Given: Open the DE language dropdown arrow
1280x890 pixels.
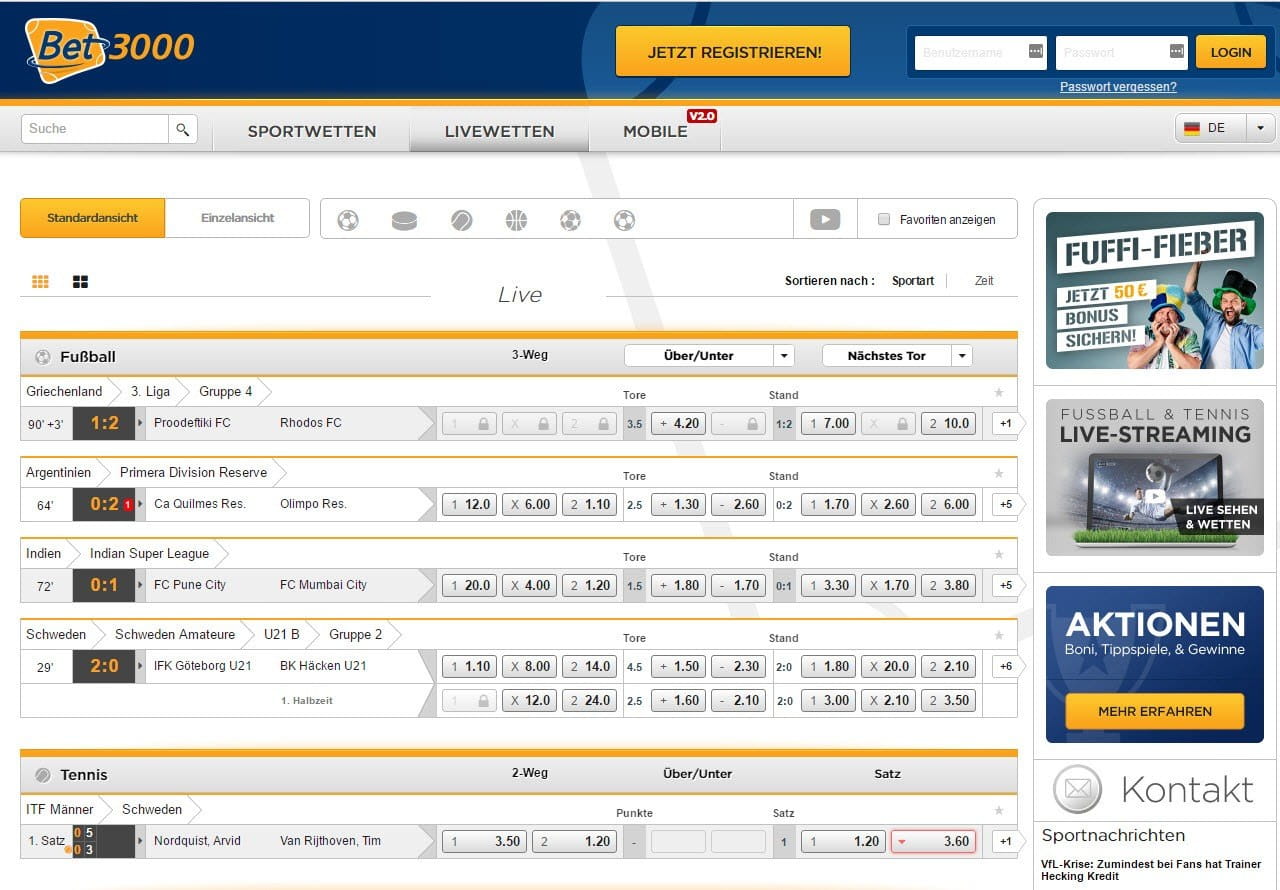Looking at the screenshot, I should [x=1260, y=128].
